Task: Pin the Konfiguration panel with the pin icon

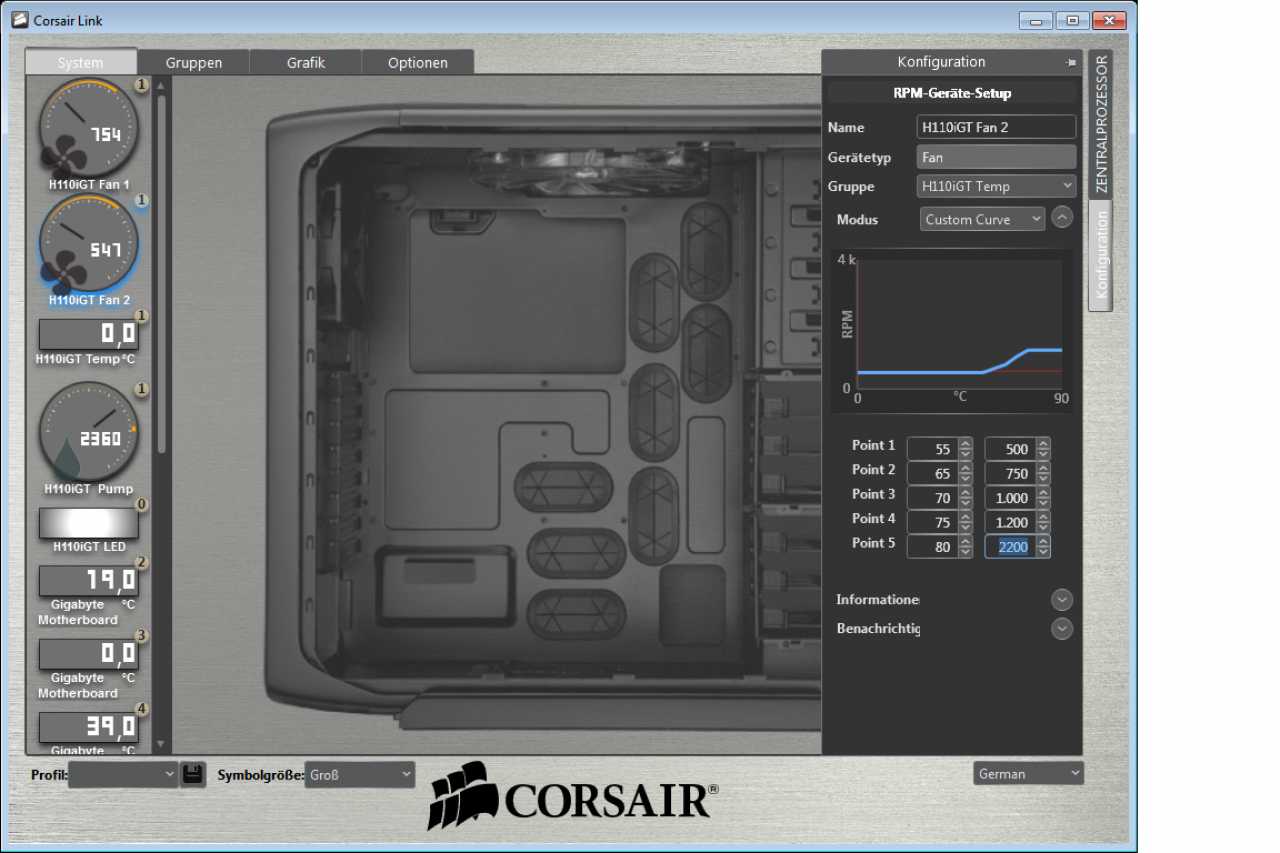Action: click(x=1072, y=62)
